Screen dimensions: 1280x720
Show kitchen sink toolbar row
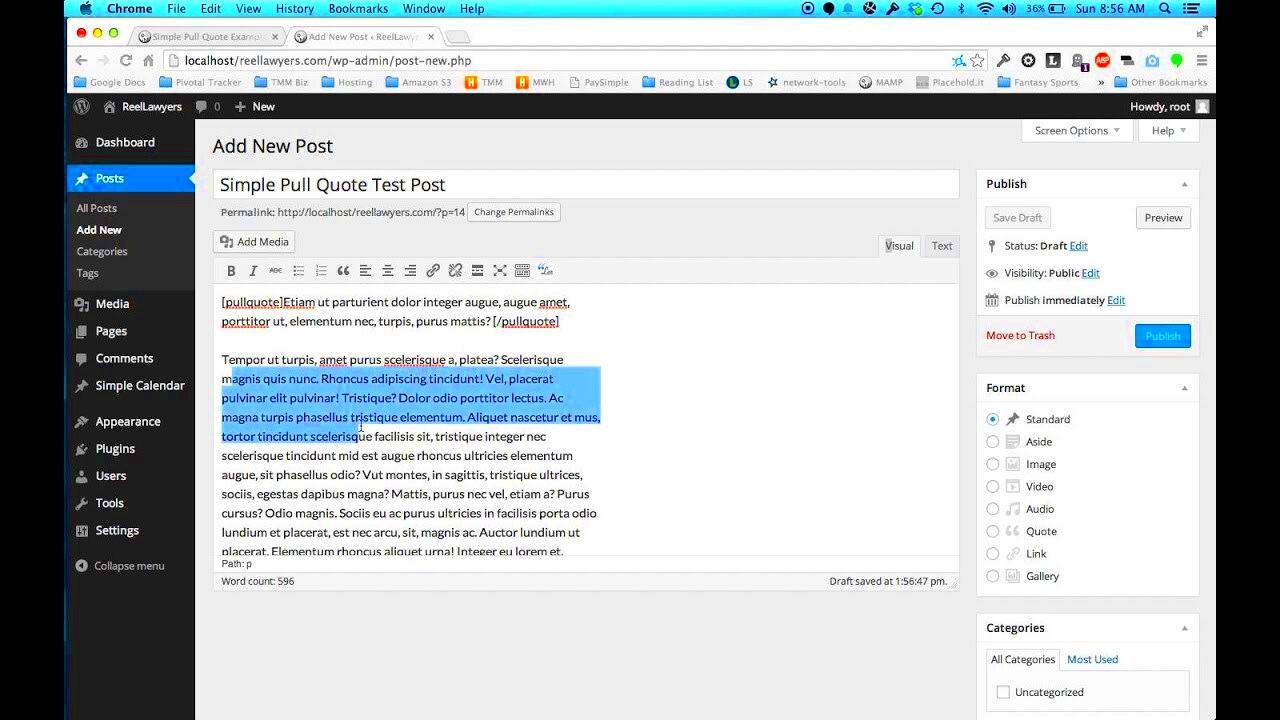pos(522,271)
